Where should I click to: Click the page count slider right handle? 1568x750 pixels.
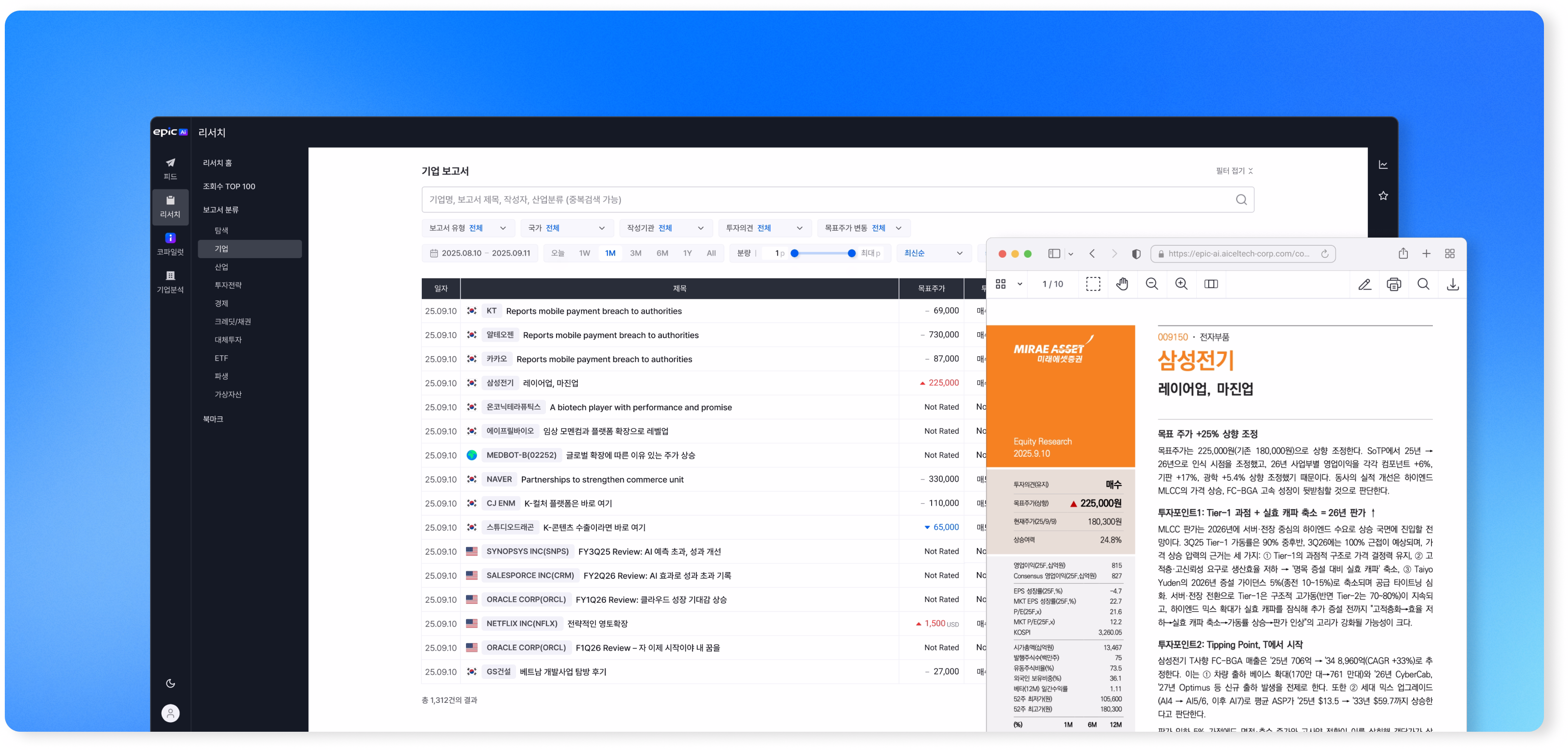851,253
